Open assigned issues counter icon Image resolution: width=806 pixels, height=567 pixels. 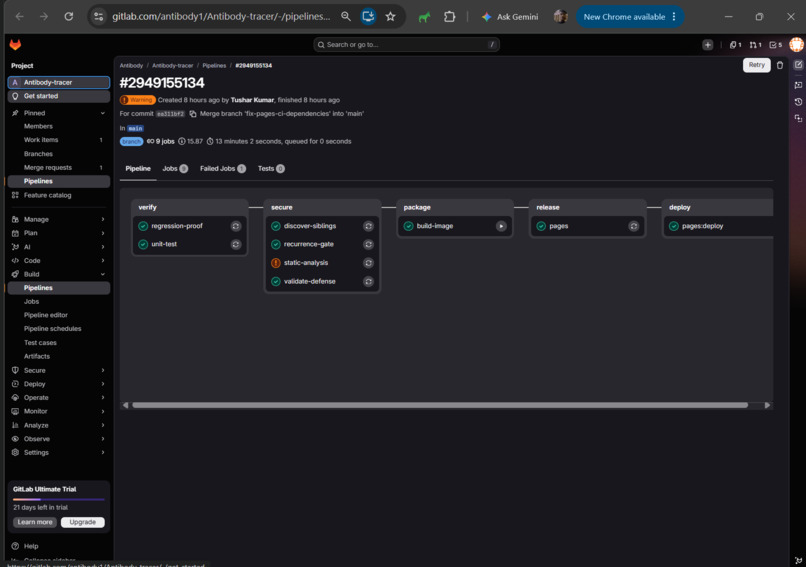click(x=736, y=45)
